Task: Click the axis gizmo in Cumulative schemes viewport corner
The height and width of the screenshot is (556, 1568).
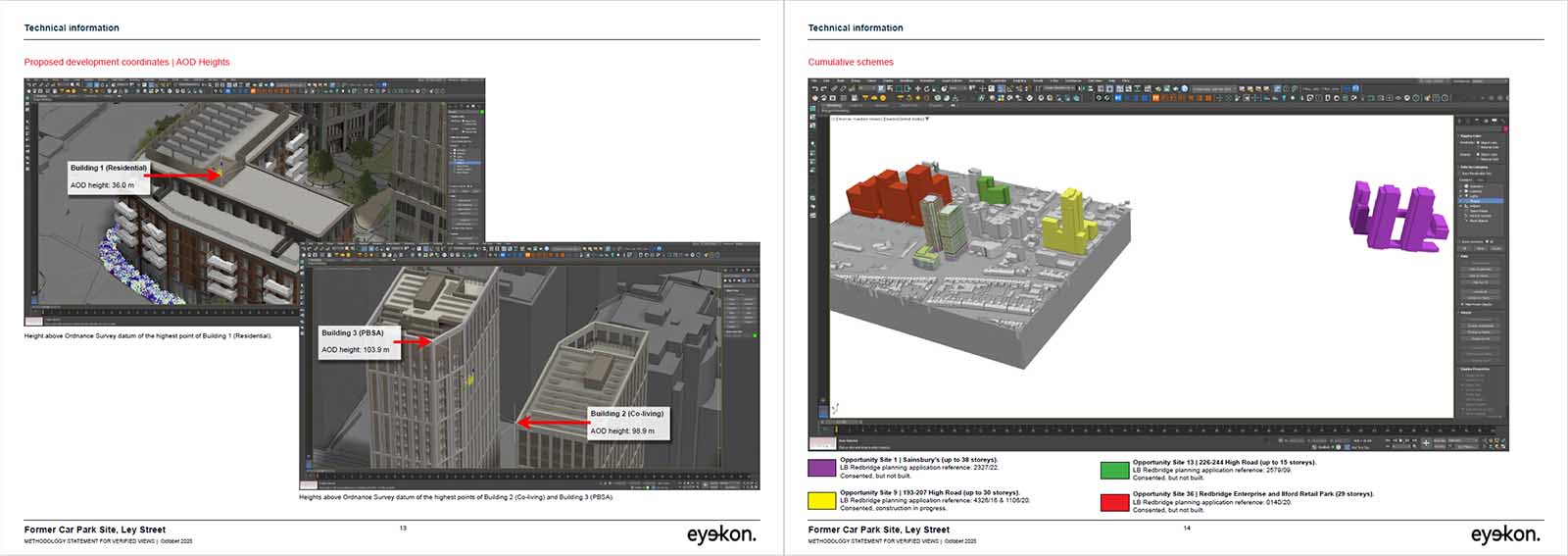Action: [835, 408]
